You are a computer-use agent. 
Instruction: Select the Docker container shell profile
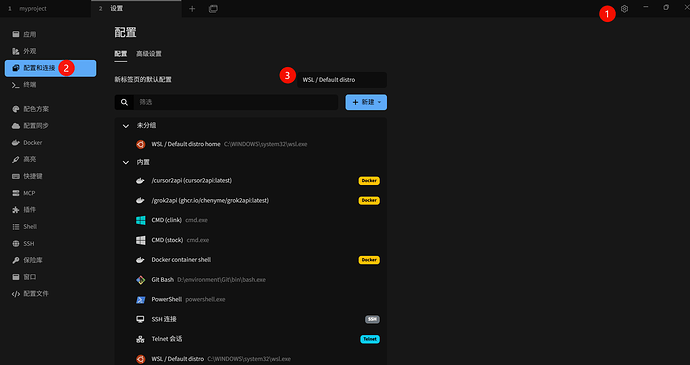coord(251,260)
